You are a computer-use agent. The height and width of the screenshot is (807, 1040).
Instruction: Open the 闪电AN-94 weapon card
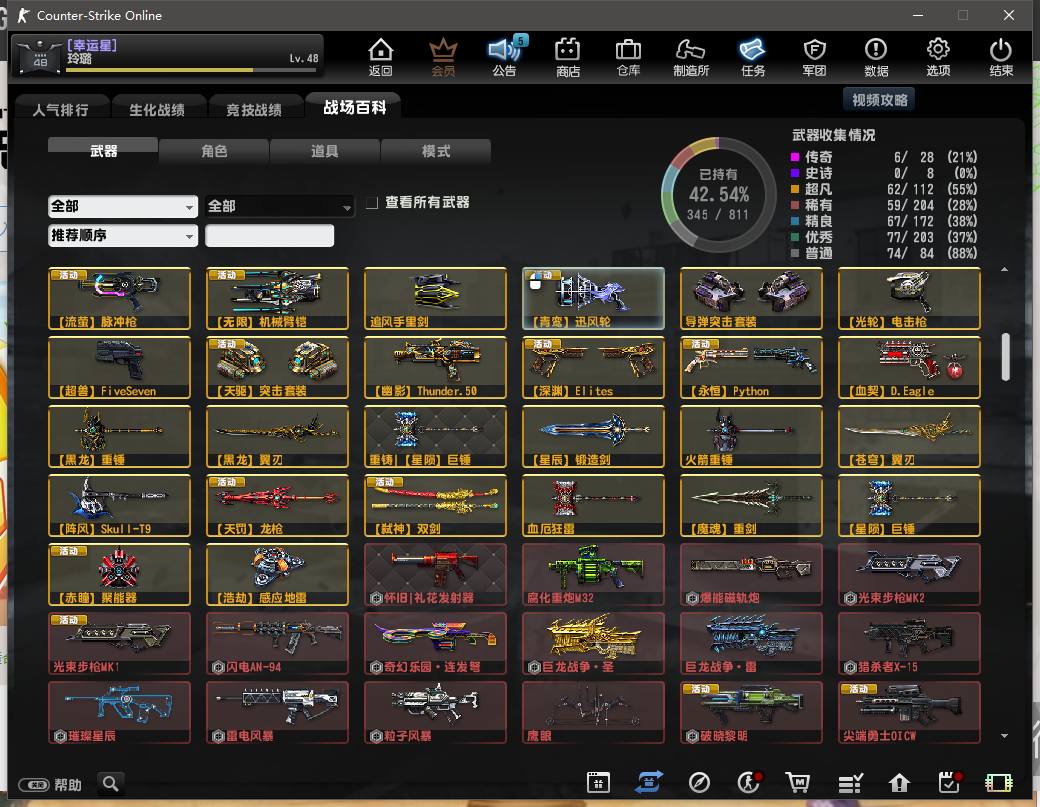point(277,643)
